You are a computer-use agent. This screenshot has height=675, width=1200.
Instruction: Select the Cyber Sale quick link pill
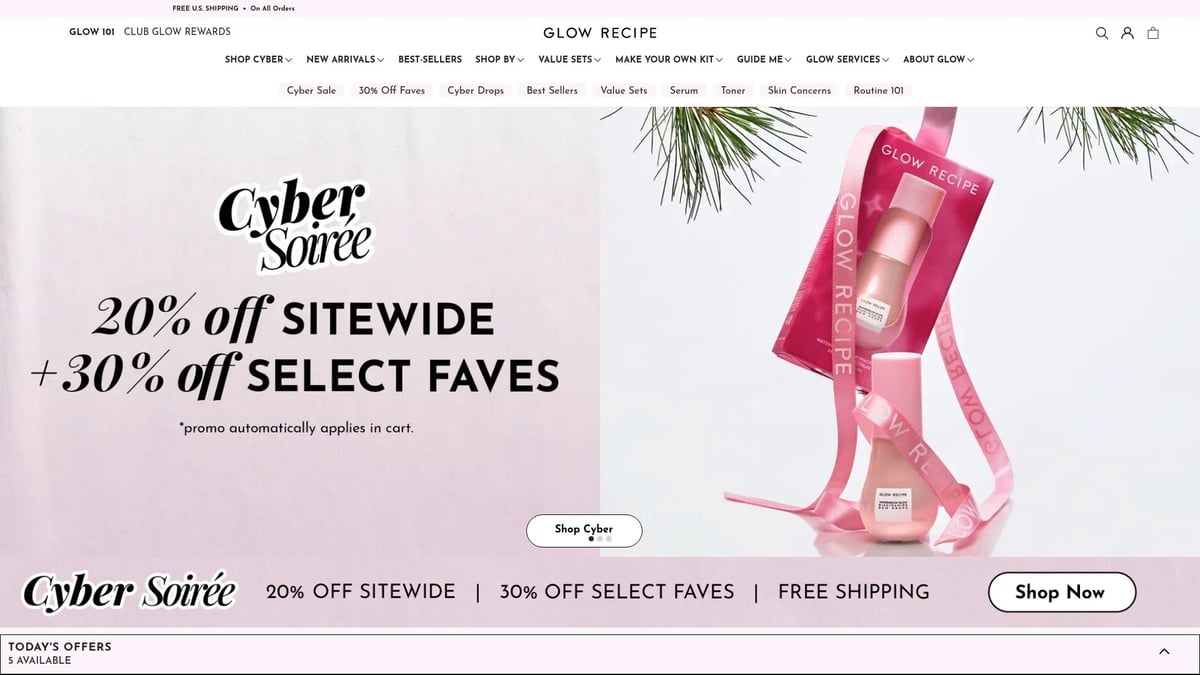[x=312, y=90]
